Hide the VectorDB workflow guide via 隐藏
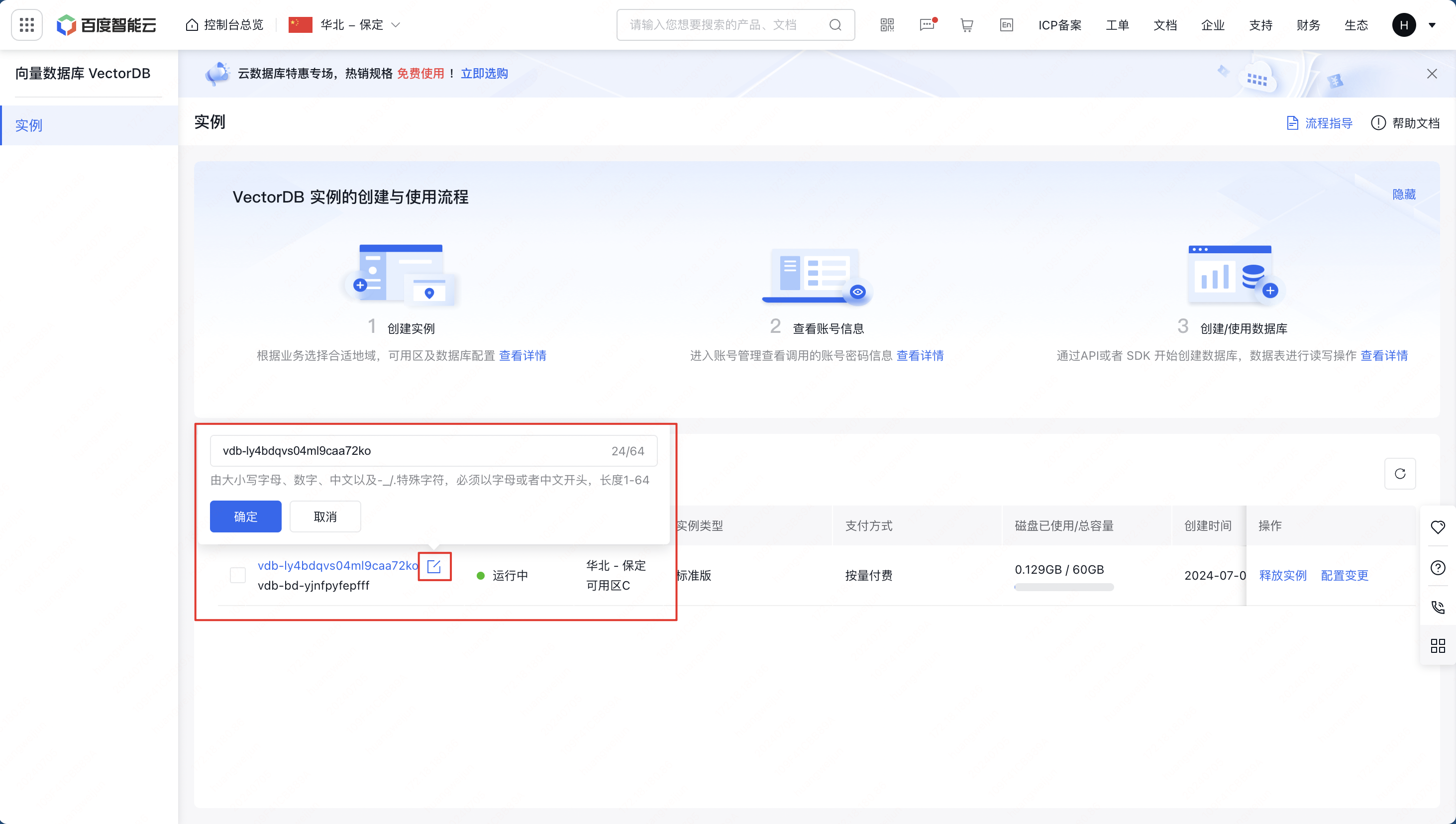 (1403, 194)
